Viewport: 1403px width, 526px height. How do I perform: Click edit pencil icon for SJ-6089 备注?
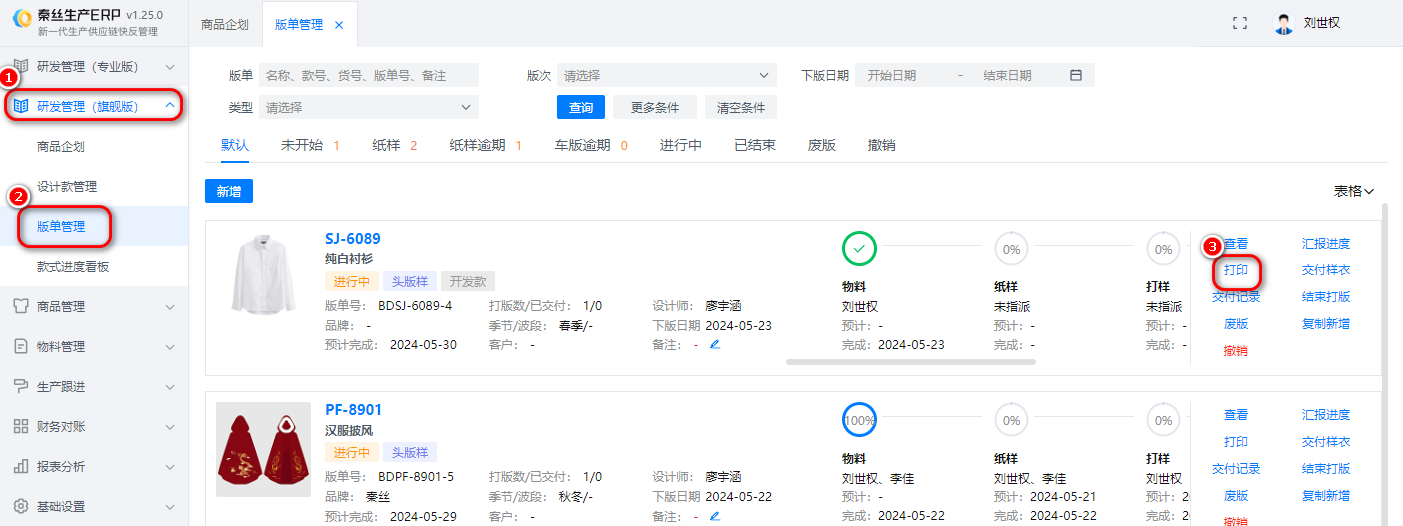tap(715, 345)
